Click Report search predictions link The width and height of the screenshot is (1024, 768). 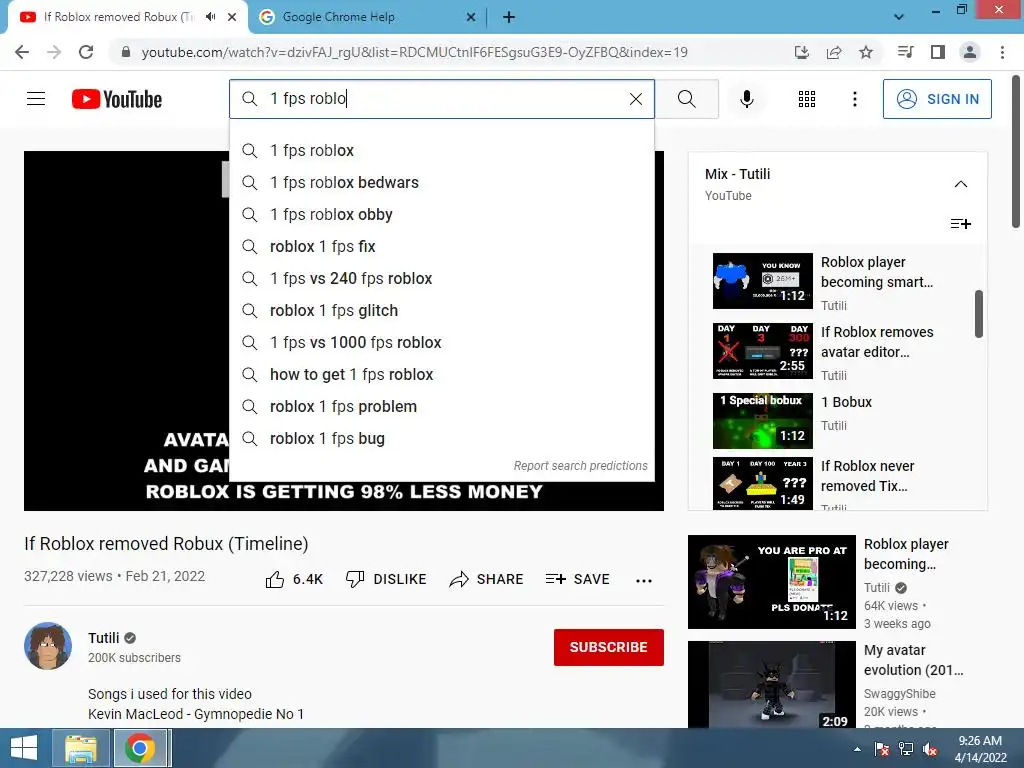coord(581,466)
